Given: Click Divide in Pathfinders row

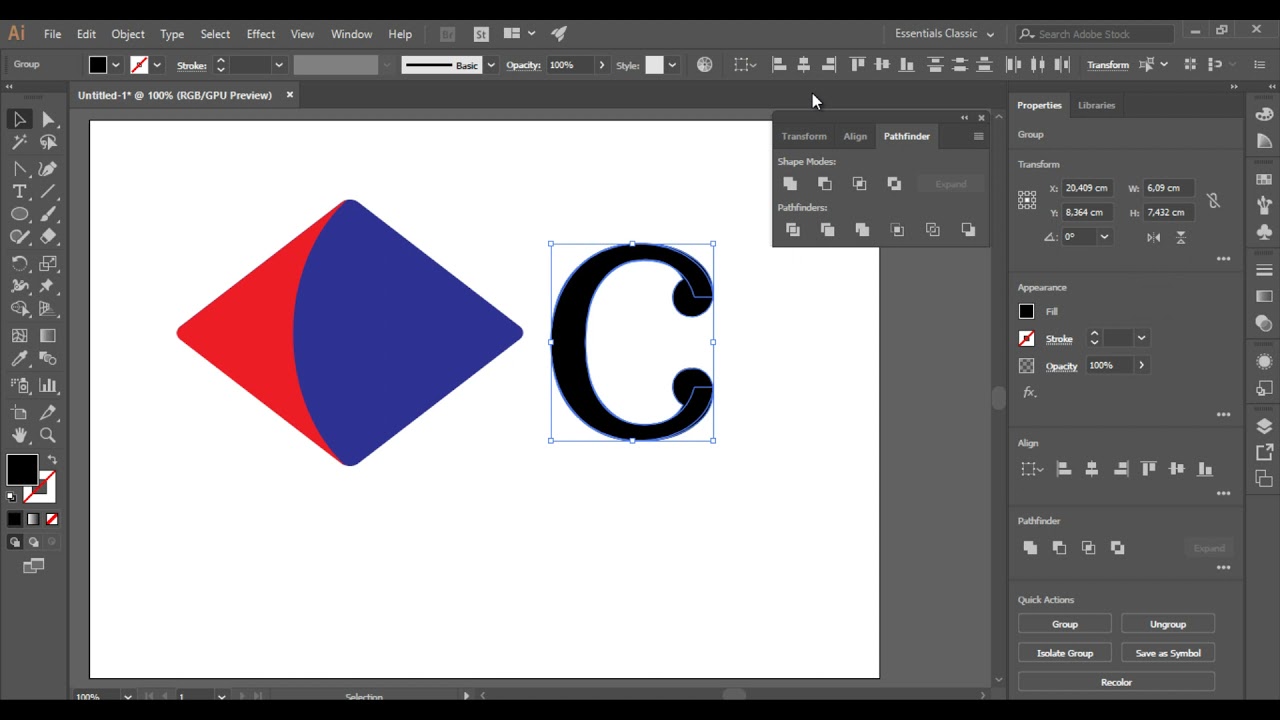Looking at the screenshot, I should tap(793, 229).
